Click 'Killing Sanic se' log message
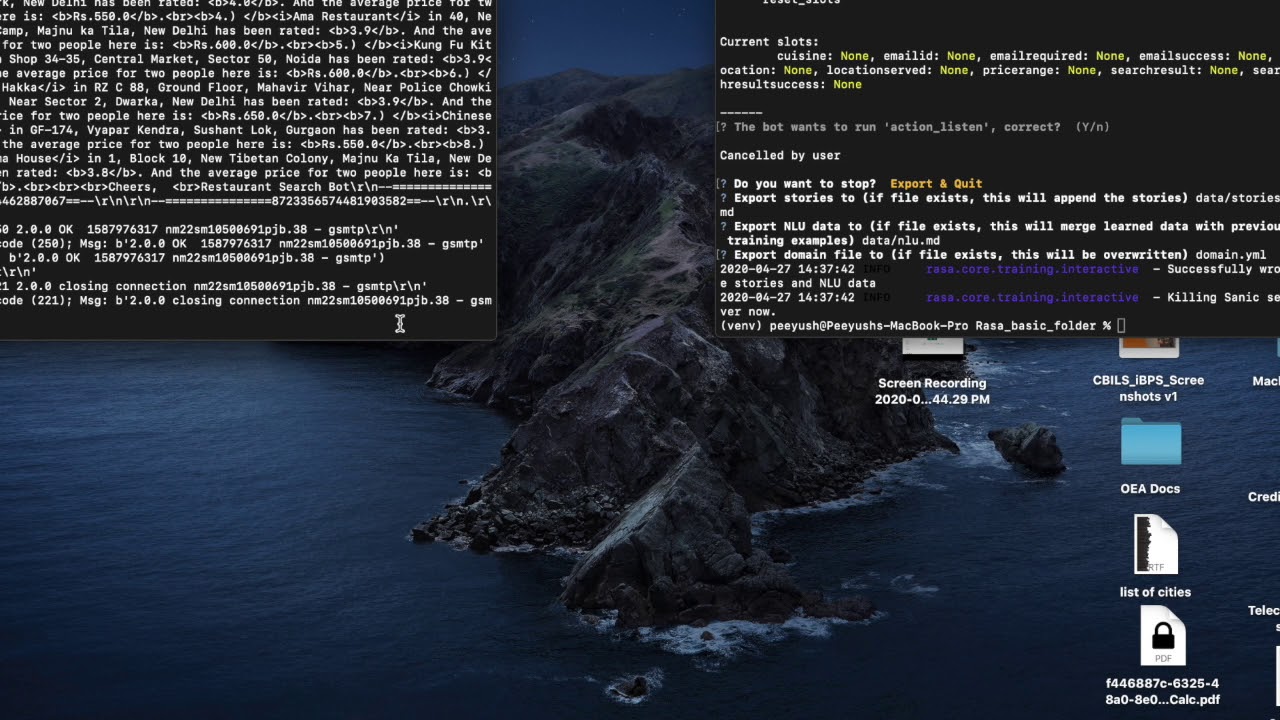1280x720 pixels. coord(1223,298)
